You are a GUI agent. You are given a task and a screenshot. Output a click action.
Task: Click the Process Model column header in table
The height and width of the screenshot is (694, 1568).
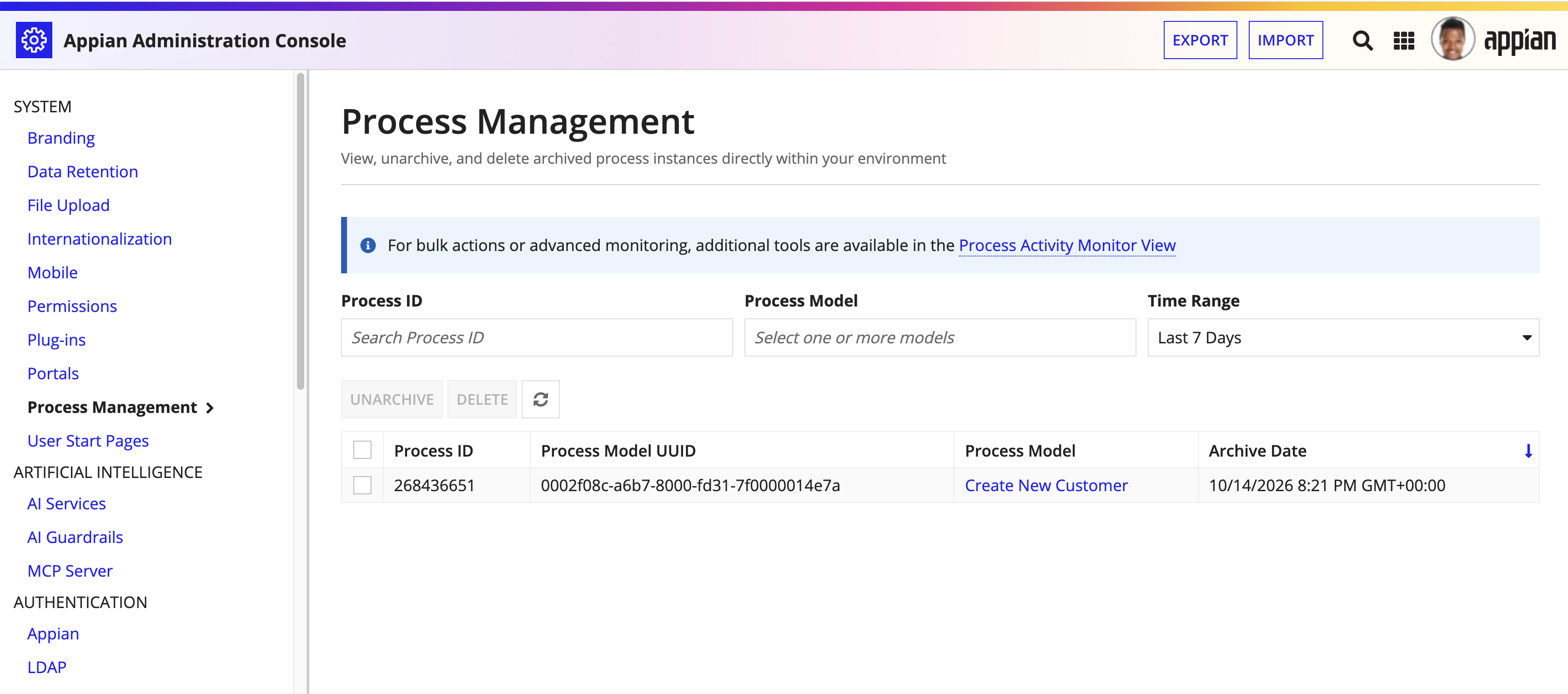click(1020, 451)
